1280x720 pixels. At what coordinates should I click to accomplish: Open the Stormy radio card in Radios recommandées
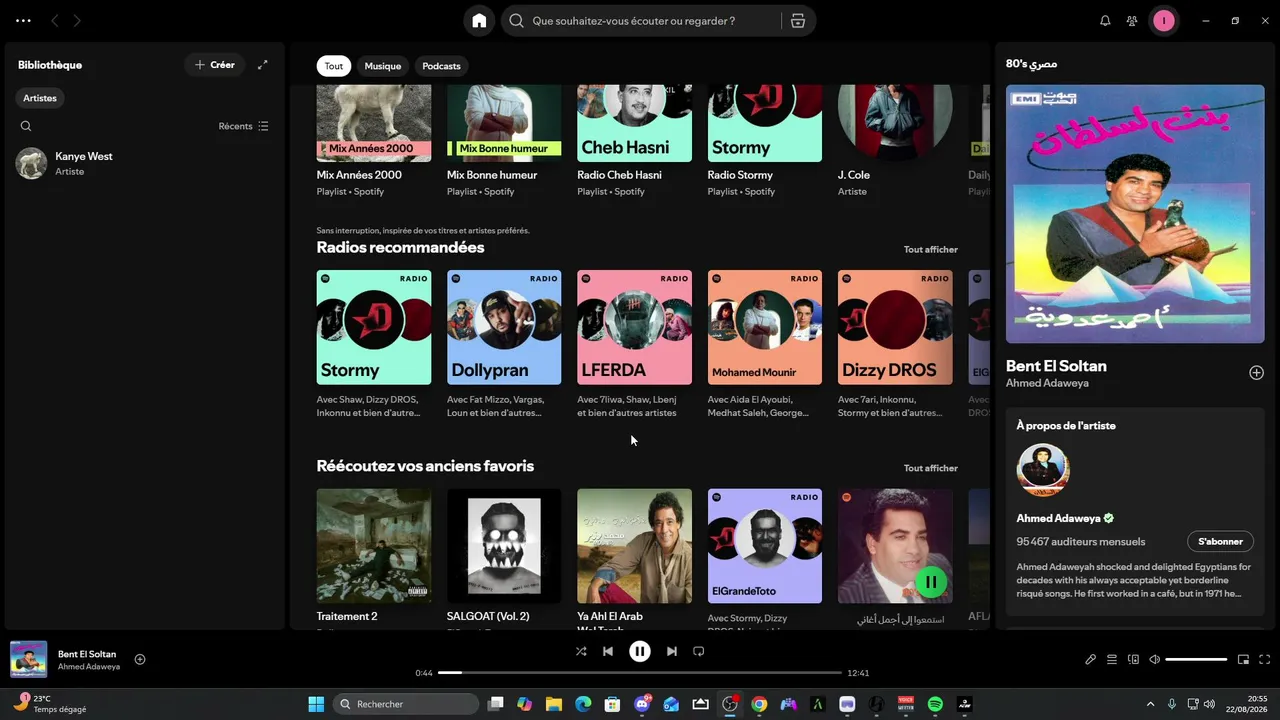[374, 327]
